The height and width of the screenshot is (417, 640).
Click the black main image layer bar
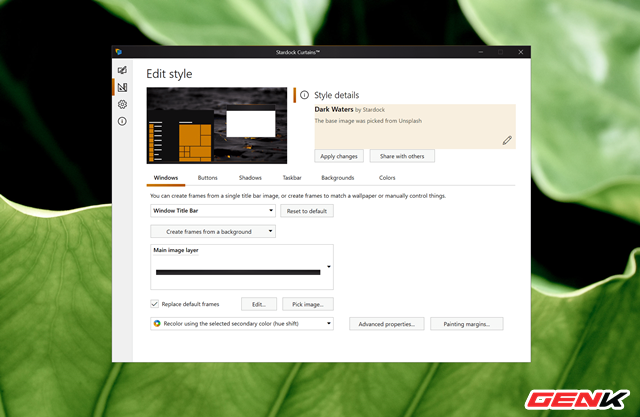tap(238, 272)
